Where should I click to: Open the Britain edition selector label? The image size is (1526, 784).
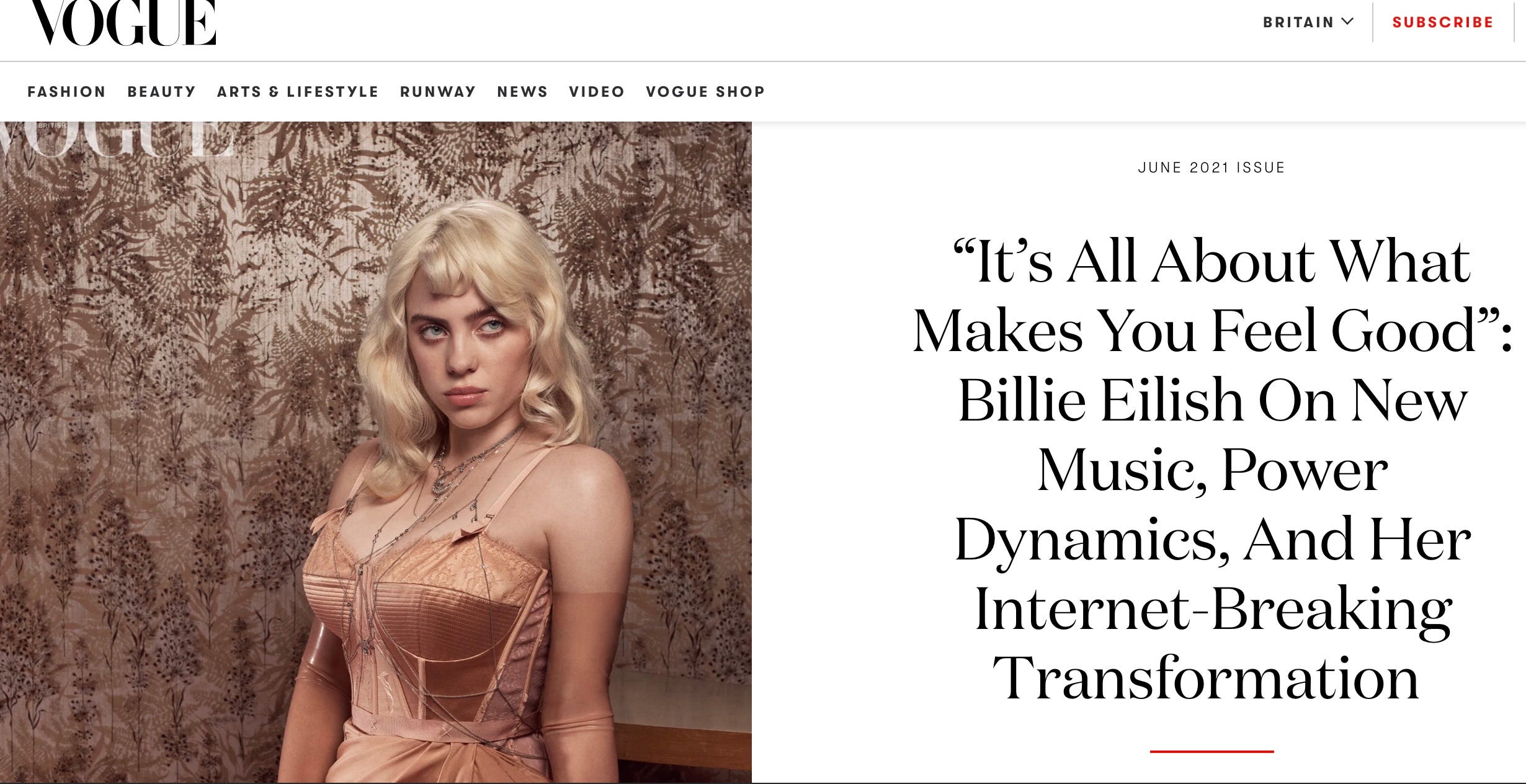[x=1298, y=22]
